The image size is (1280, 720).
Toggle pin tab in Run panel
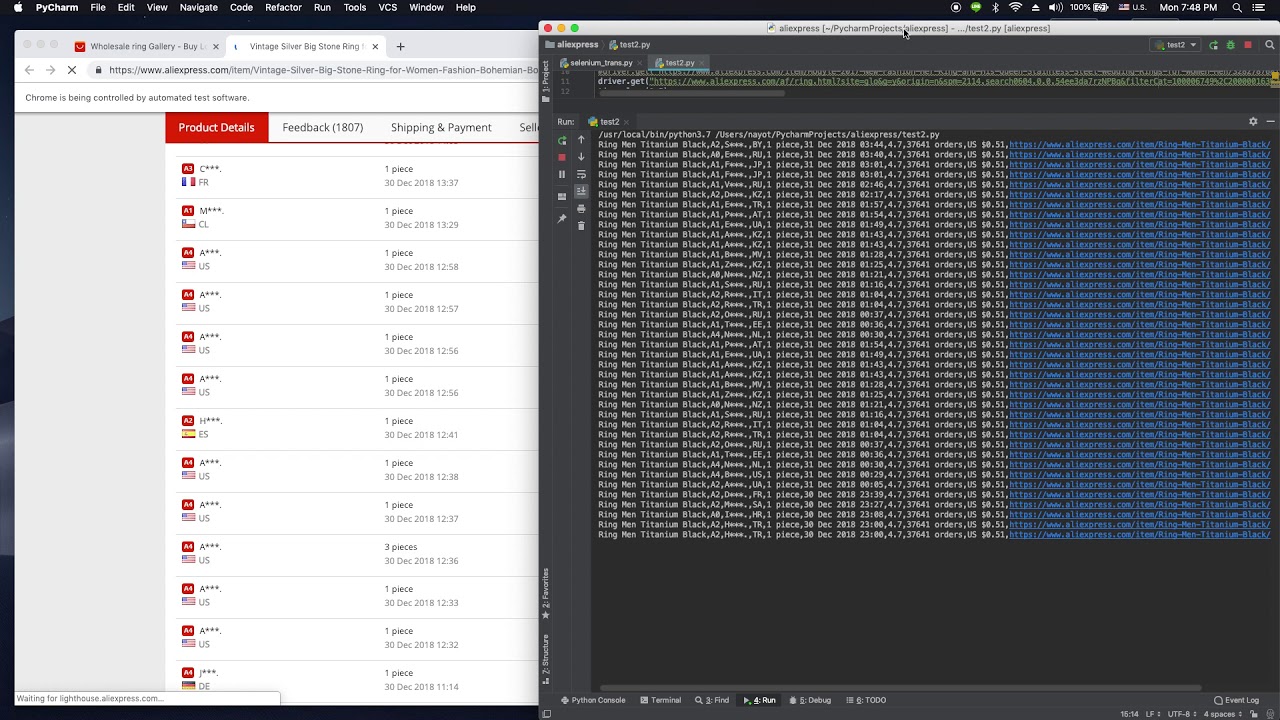562,217
